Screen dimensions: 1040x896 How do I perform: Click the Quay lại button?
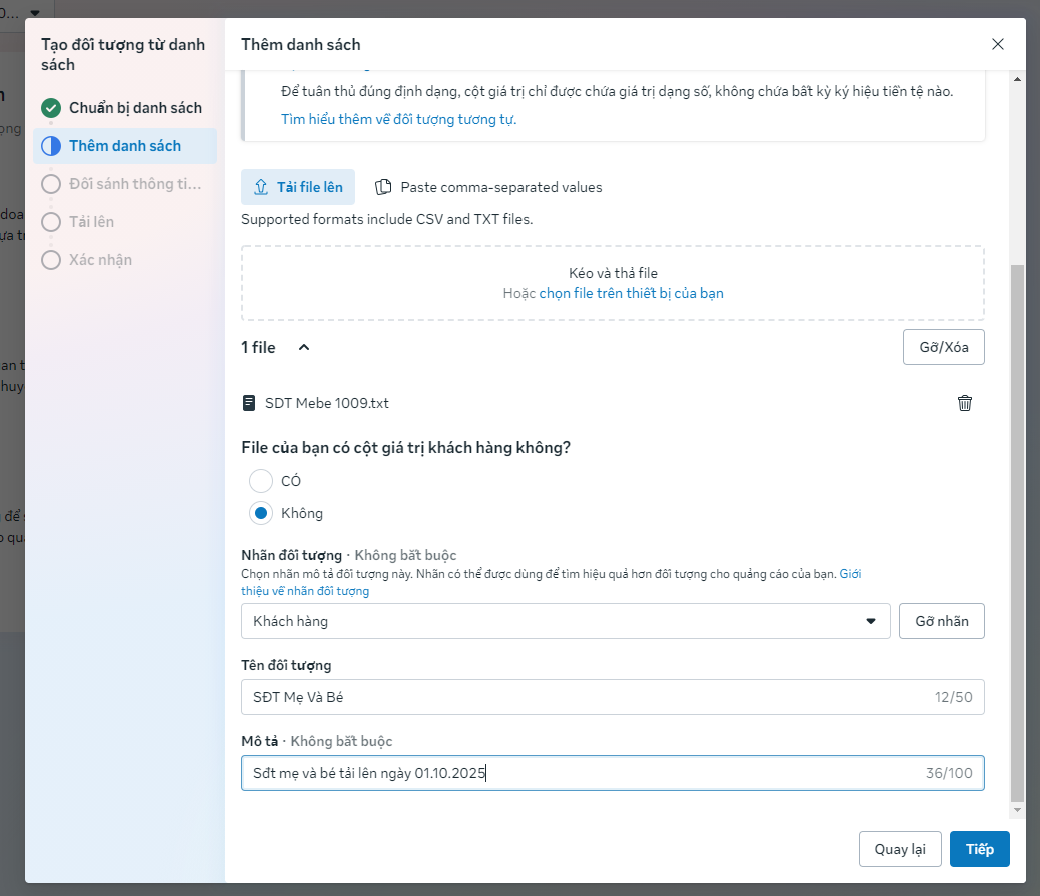[x=899, y=849]
